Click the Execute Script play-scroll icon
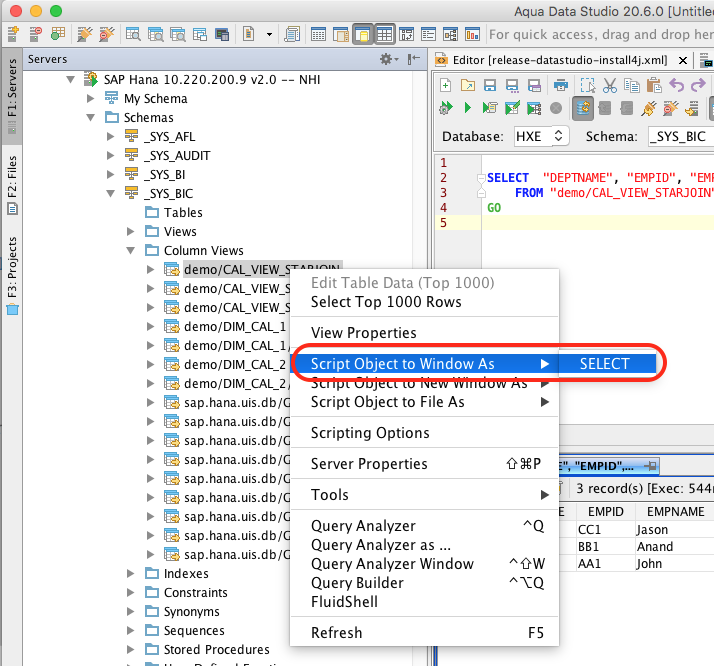 pyautogui.click(x=490, y=108)
